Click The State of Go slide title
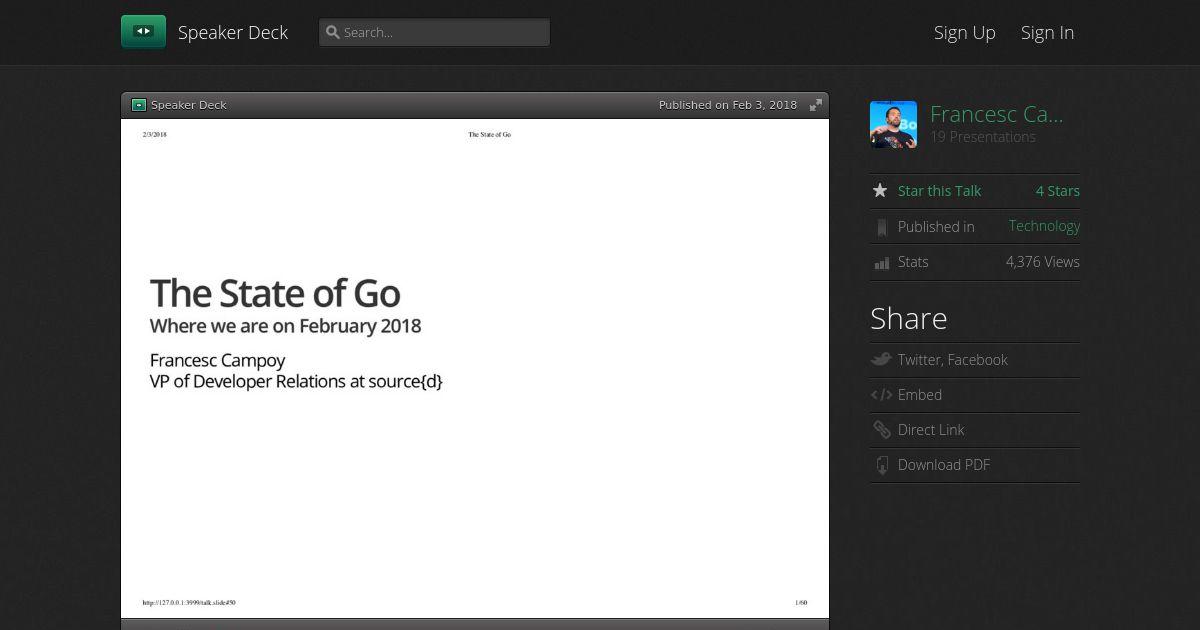The height and width of the screenshot is (630, 1200). pos(275,294)
